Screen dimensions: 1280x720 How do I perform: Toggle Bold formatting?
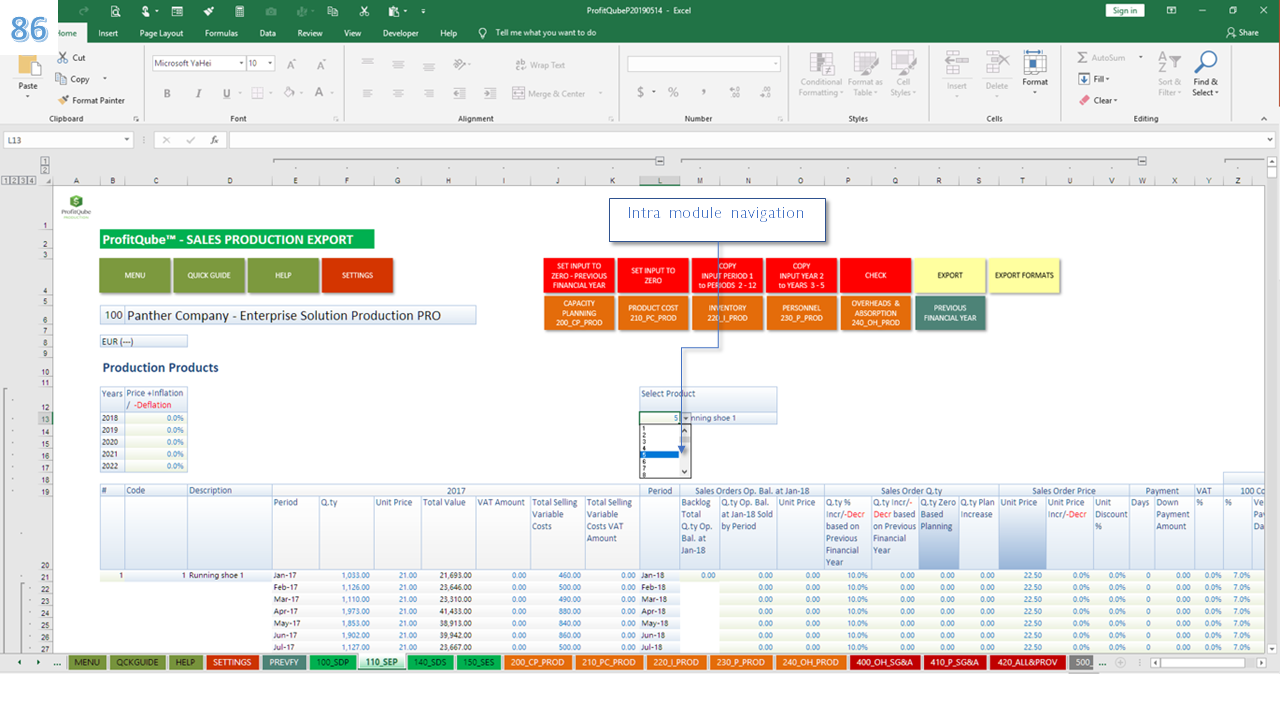click(167, 93)
